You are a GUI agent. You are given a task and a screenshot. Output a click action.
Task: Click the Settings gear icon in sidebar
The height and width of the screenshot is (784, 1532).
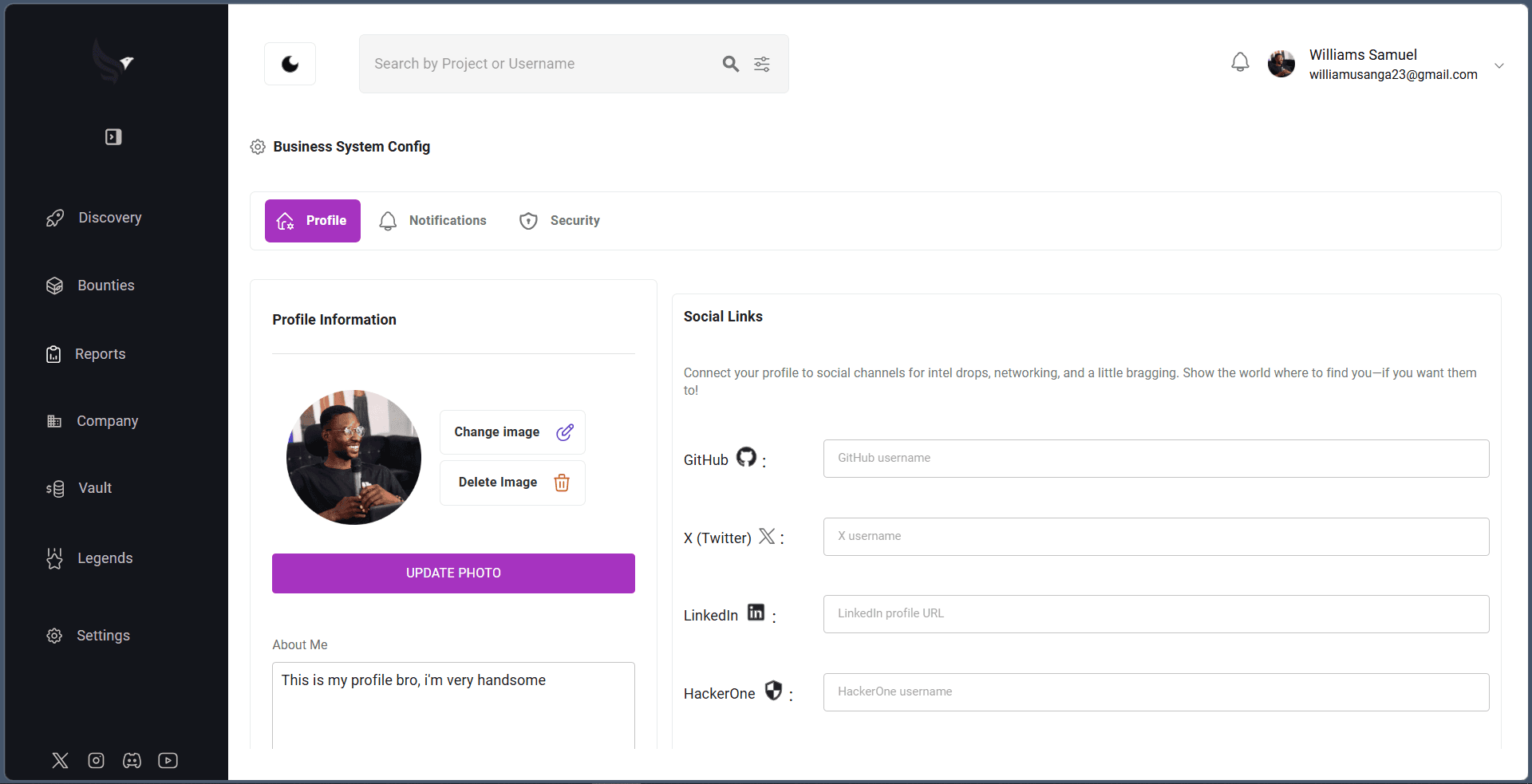(x=54, y=636)
